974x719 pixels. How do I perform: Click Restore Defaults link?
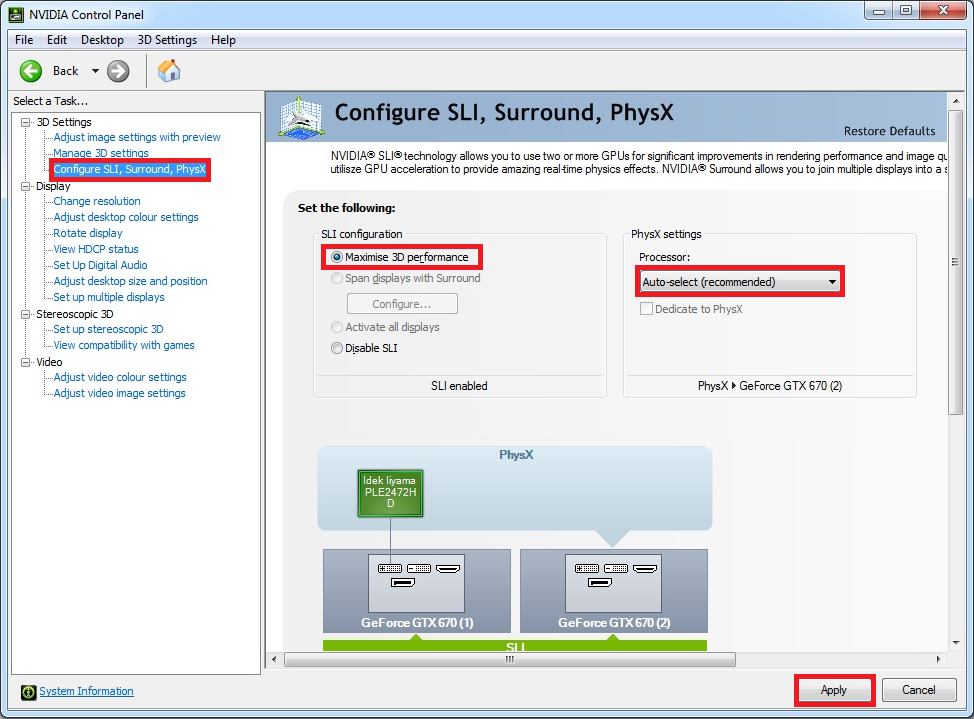889,131
